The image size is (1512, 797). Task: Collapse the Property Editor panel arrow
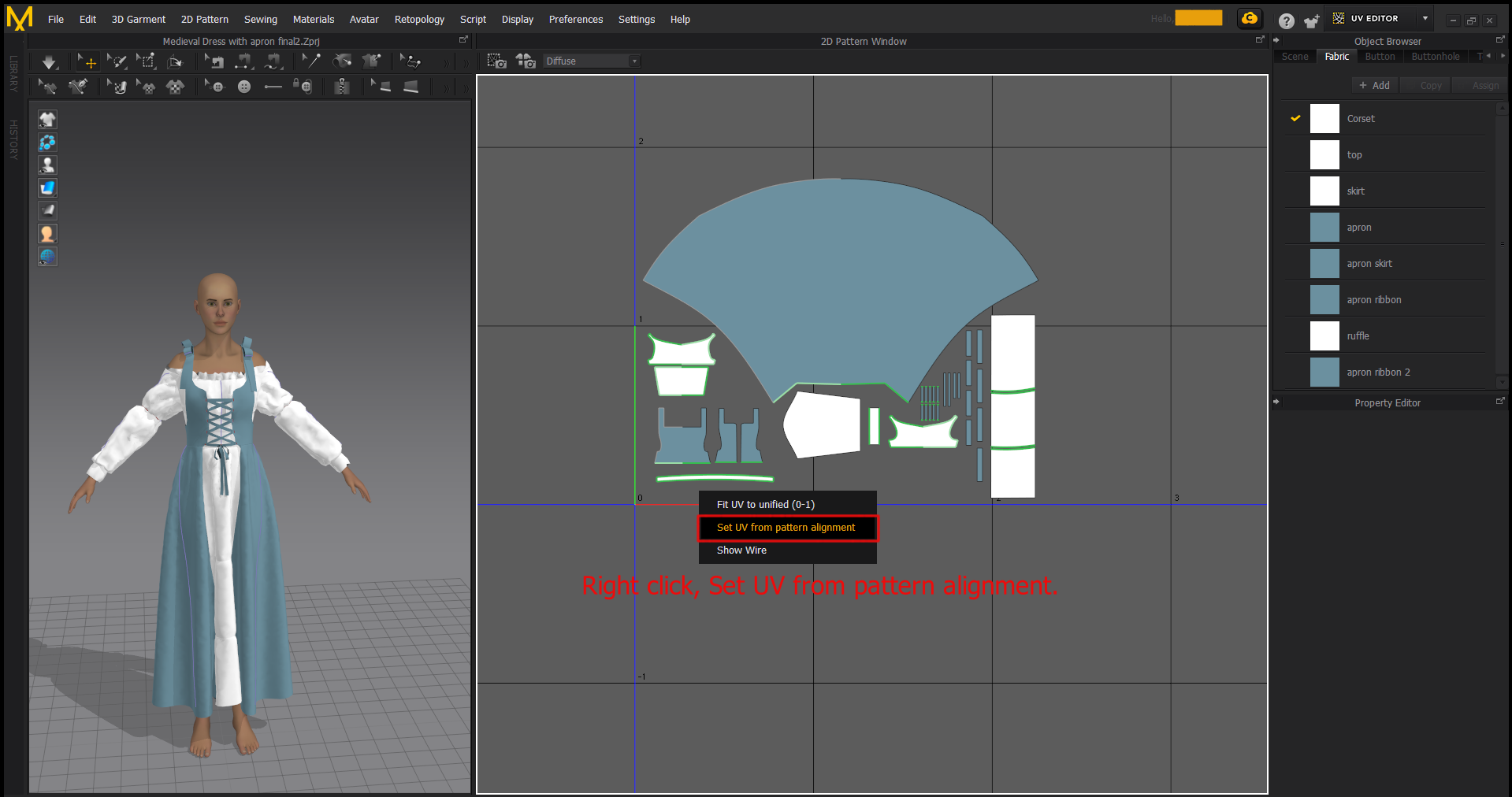(1276, 402)
